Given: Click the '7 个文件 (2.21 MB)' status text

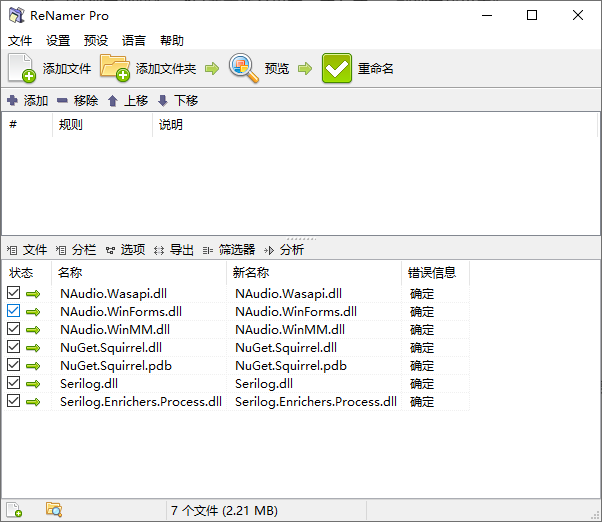Looking at the screenshot, I should click(x=224, y=510).
